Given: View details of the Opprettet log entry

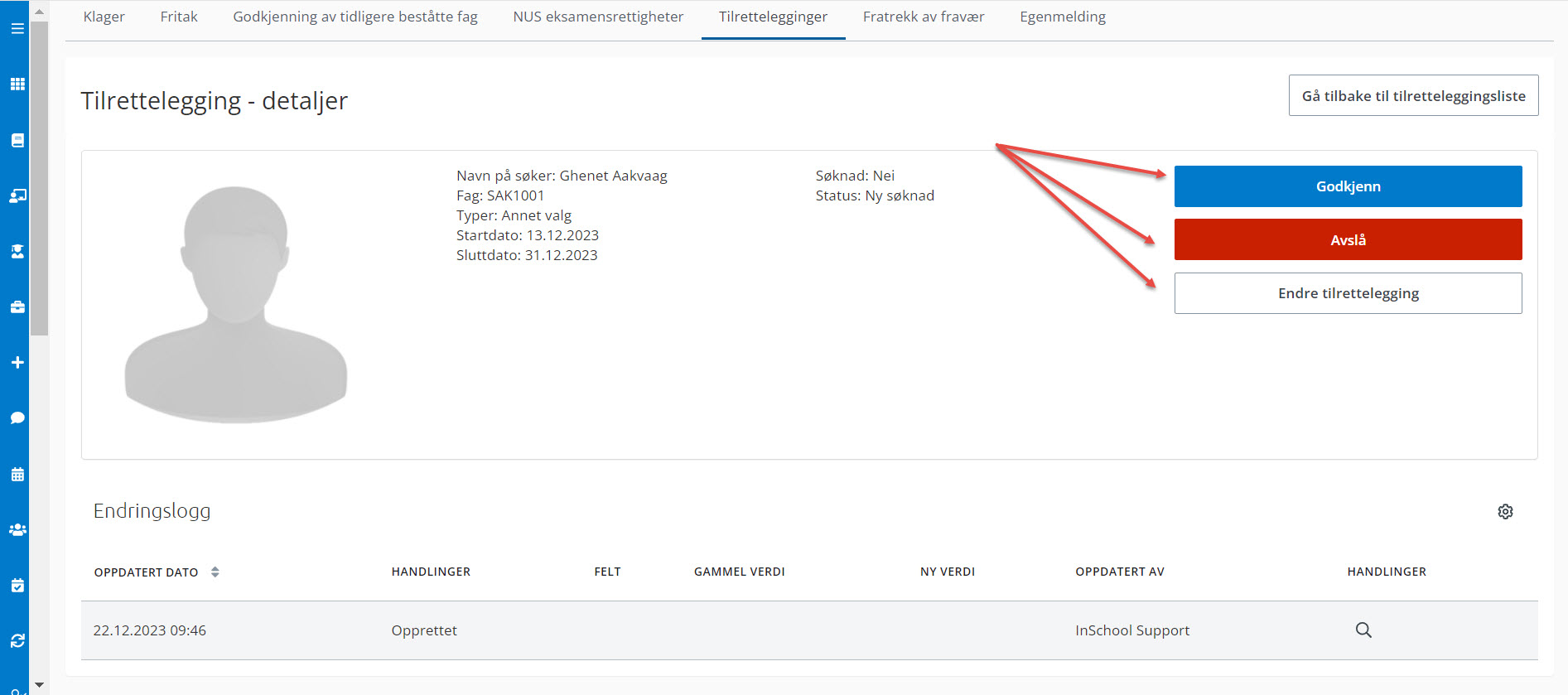Looking at the screenshot, I should tap(1363, 630).
